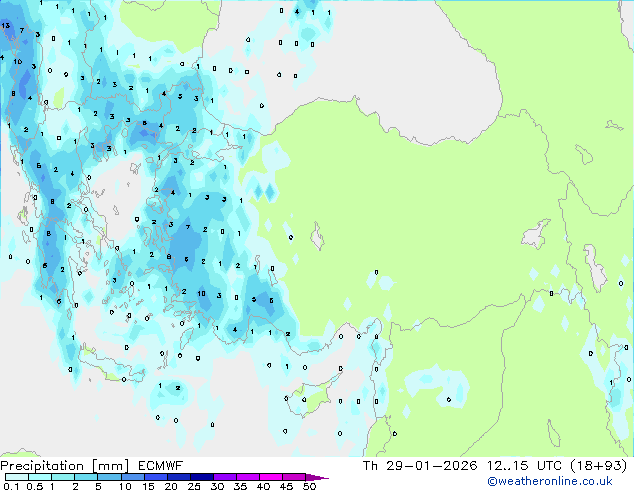
Task: Click the legend label '30'
Action: [x=217, y=486]
